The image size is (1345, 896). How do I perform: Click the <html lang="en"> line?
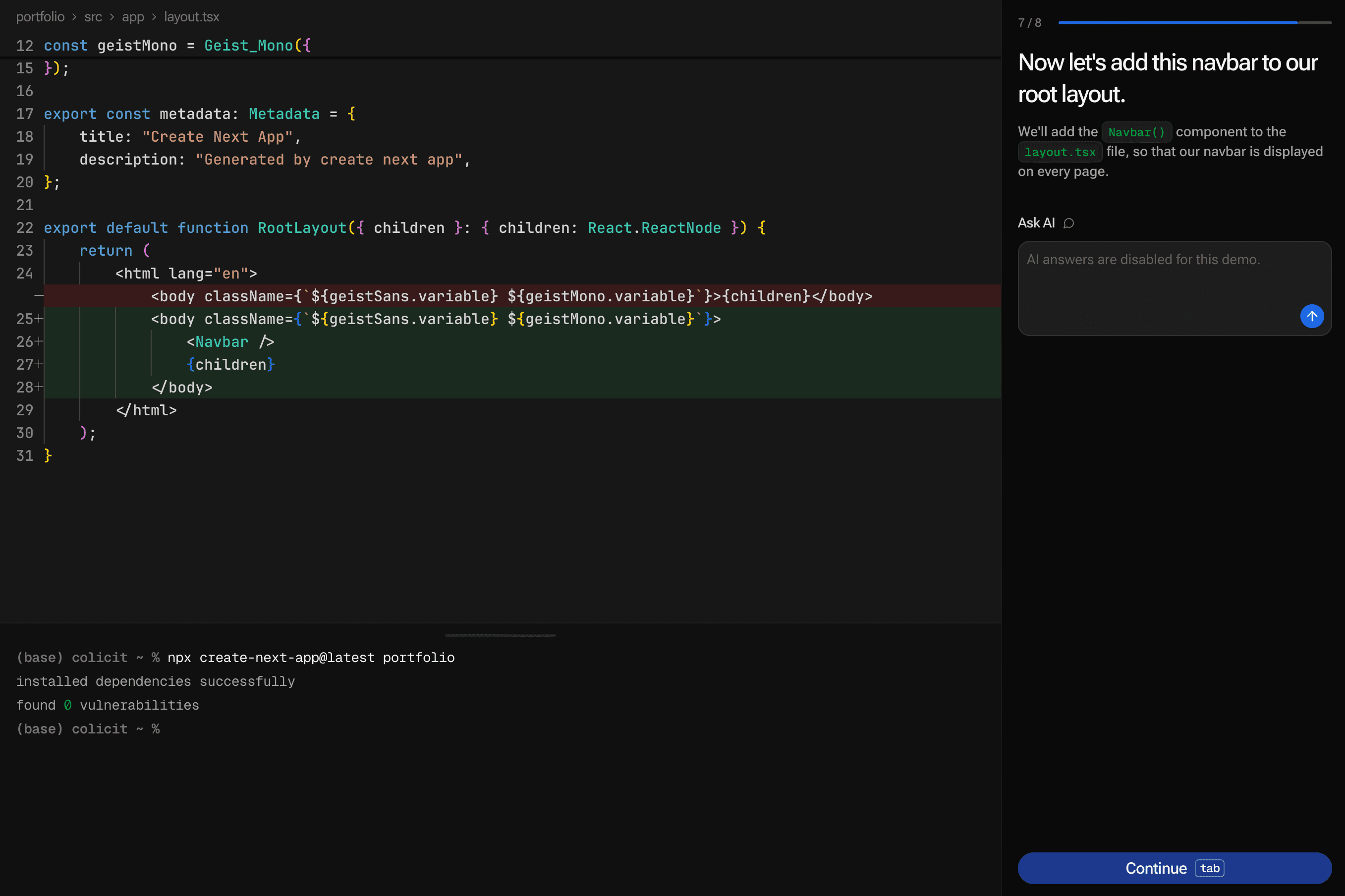pyautogui.click(x=186, y=274)
